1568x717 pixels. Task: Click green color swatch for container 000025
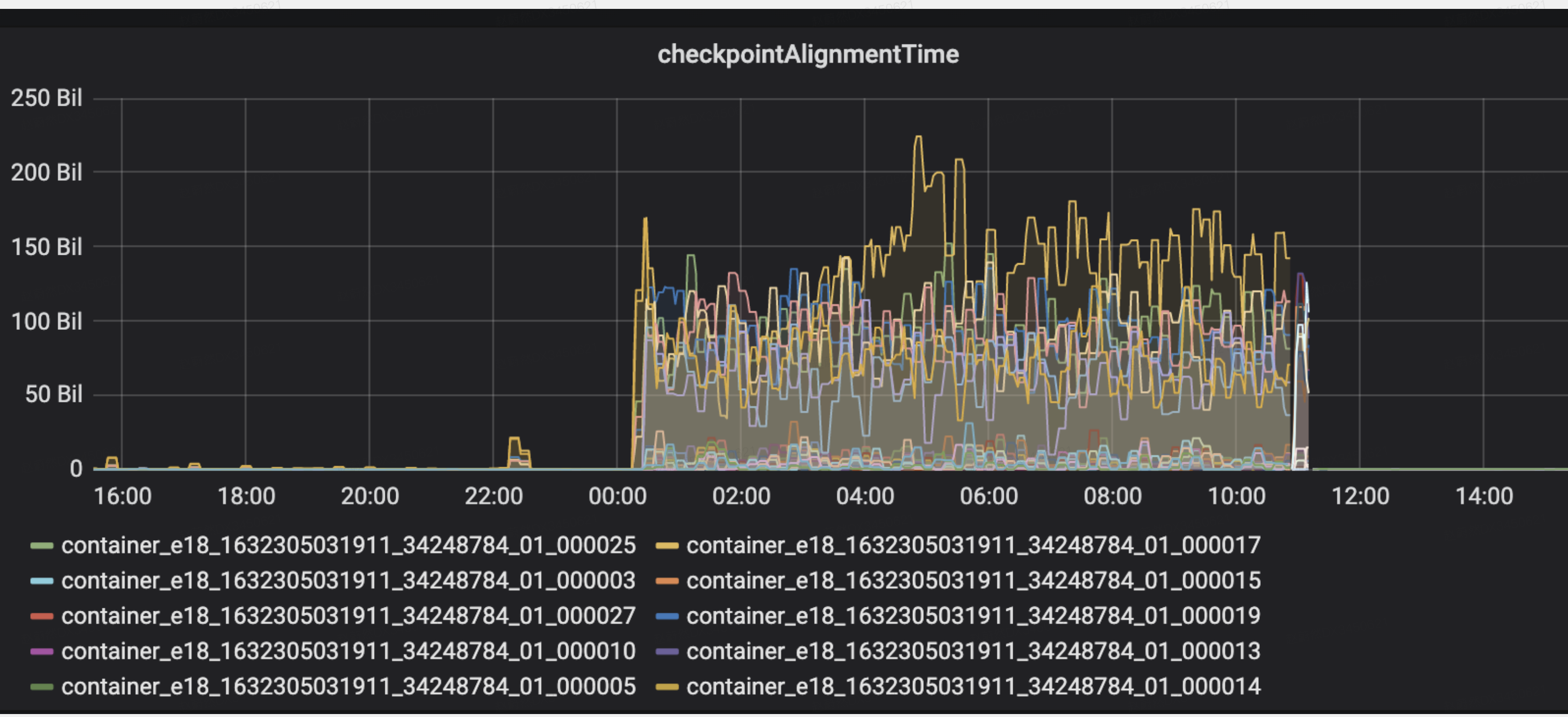(x=42, y=546)
